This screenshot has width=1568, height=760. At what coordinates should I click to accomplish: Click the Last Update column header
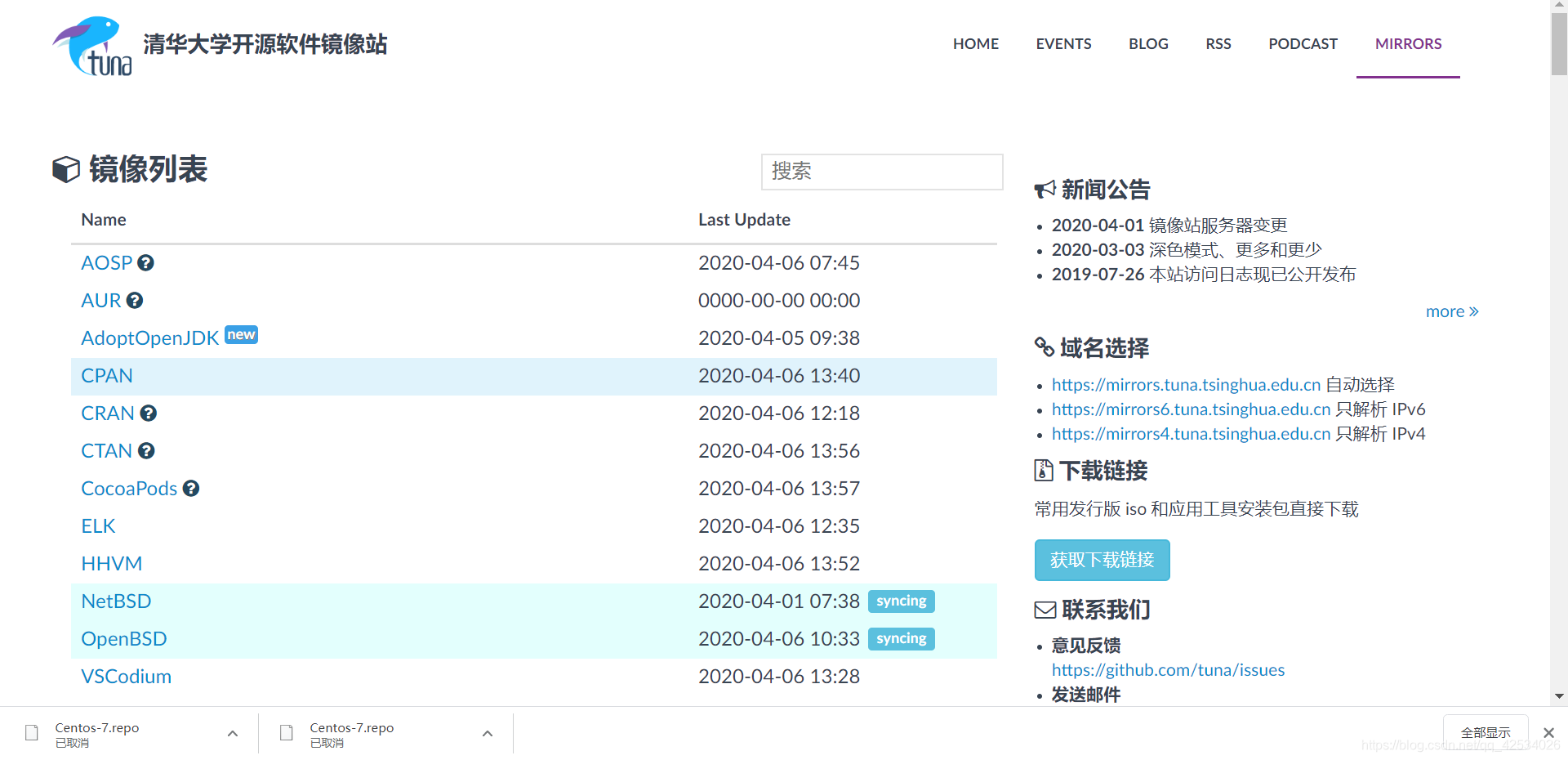pos(744,220)
